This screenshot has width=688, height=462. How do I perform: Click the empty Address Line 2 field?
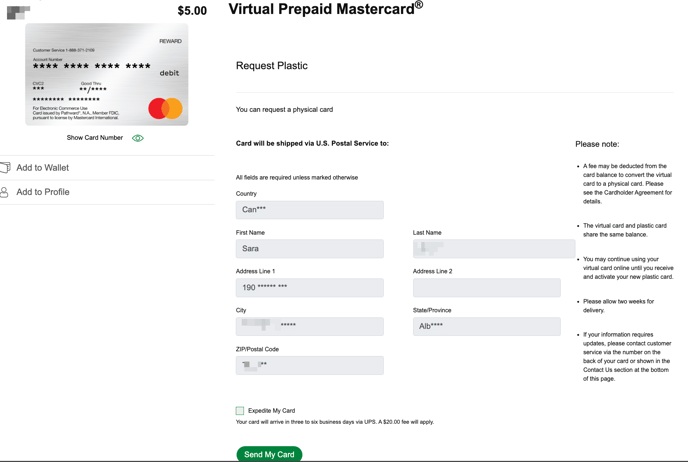pos(487,287)
